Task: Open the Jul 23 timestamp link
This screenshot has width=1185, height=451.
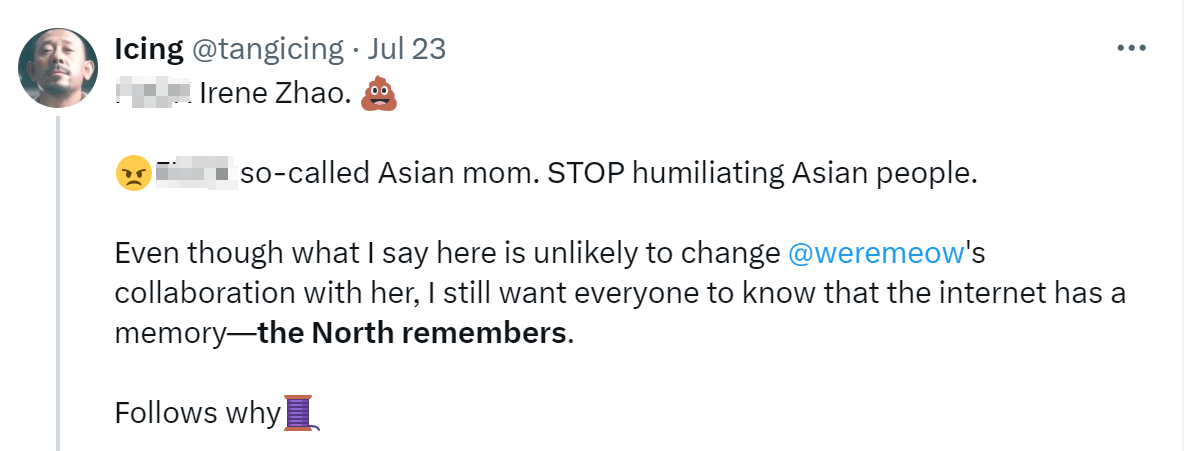Action: (x=407, y=48)
